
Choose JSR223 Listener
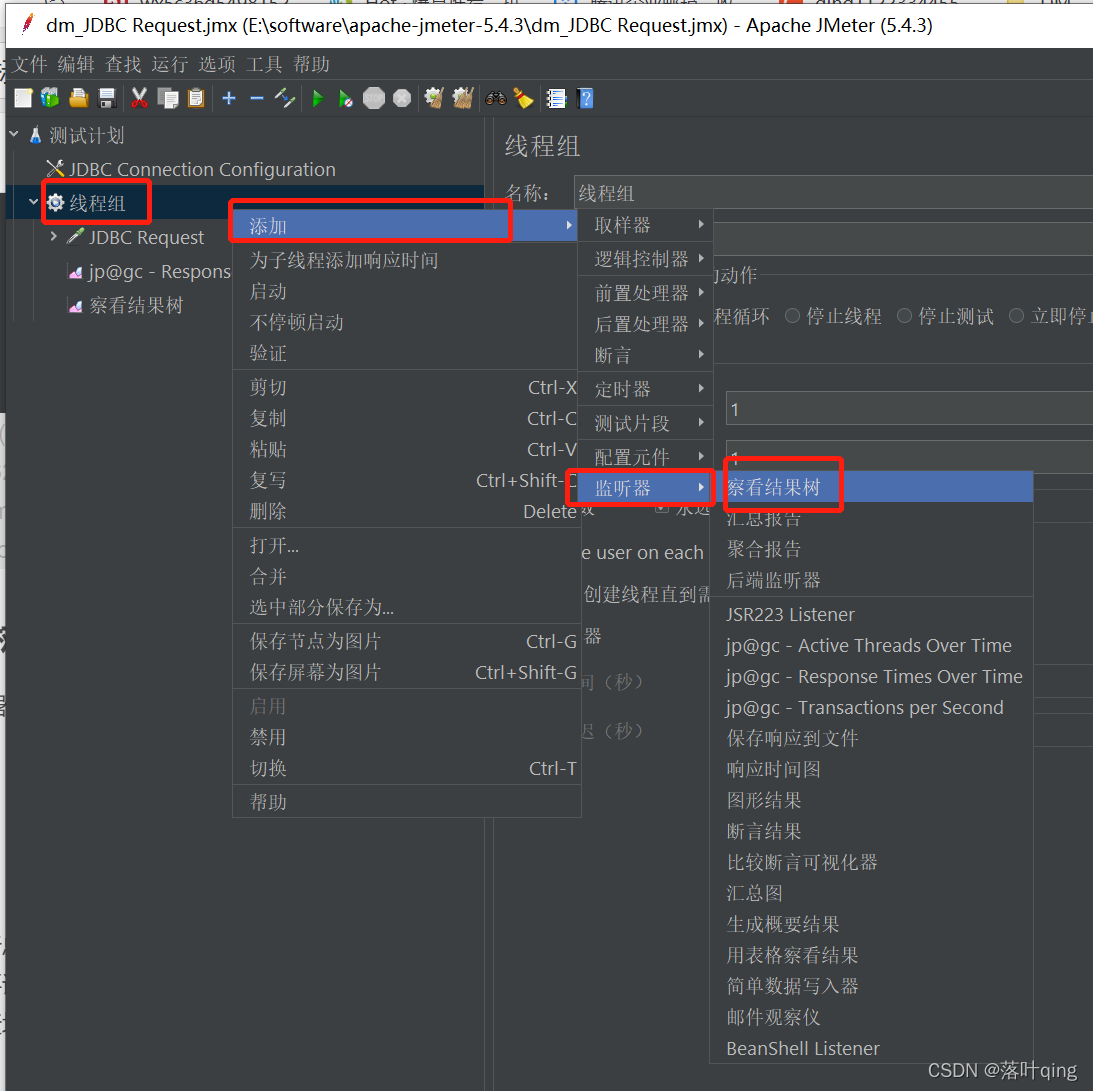871,614
